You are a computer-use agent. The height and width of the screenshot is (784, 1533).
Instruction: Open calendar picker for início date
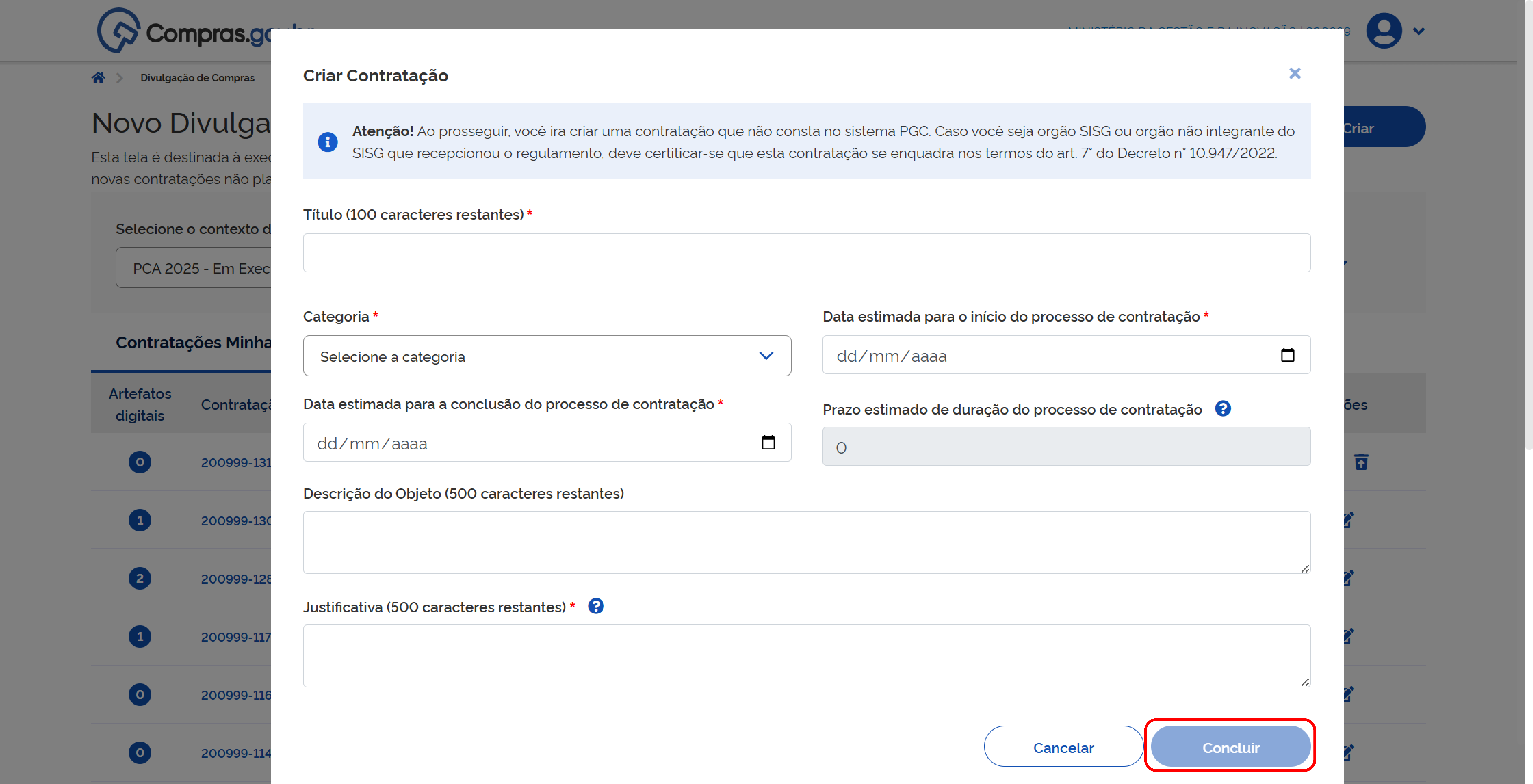pyautogui.click(x=1287, y=355)
